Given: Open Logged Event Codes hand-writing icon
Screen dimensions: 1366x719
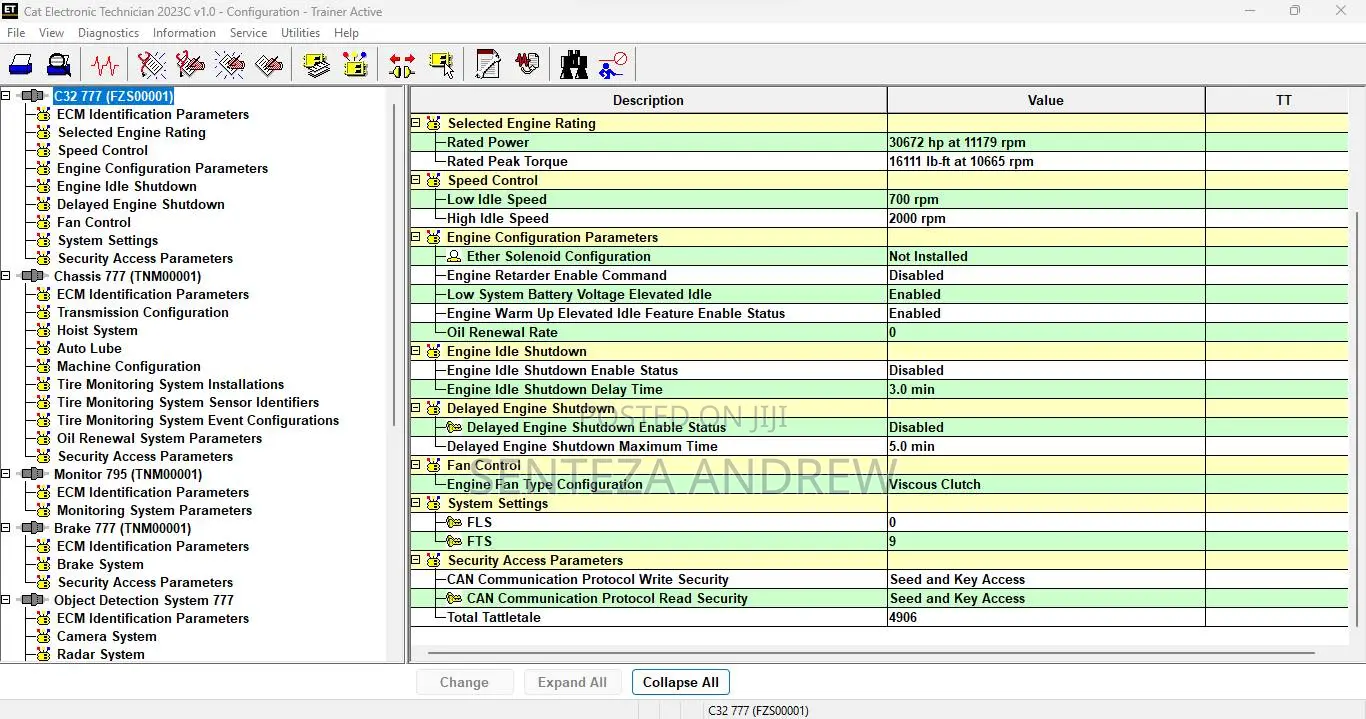Looking at the screenshot, I should tap(268, 65).
